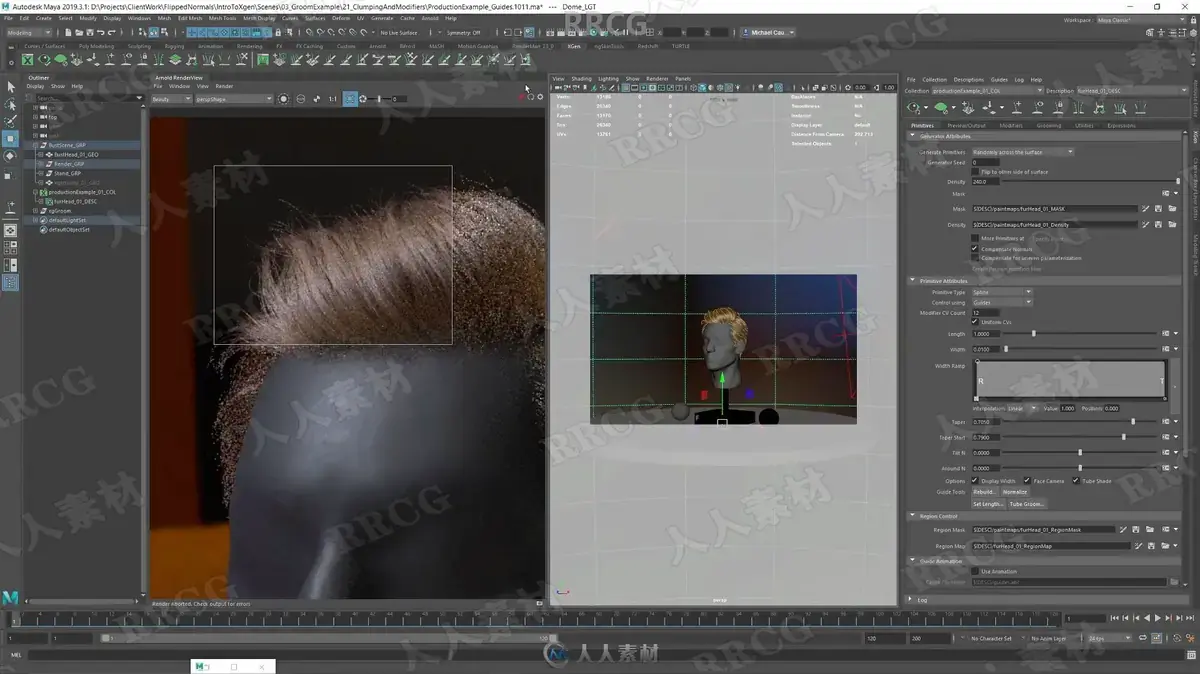Select furHead_01_DESC in the Outliner

(x=76, y=201)
